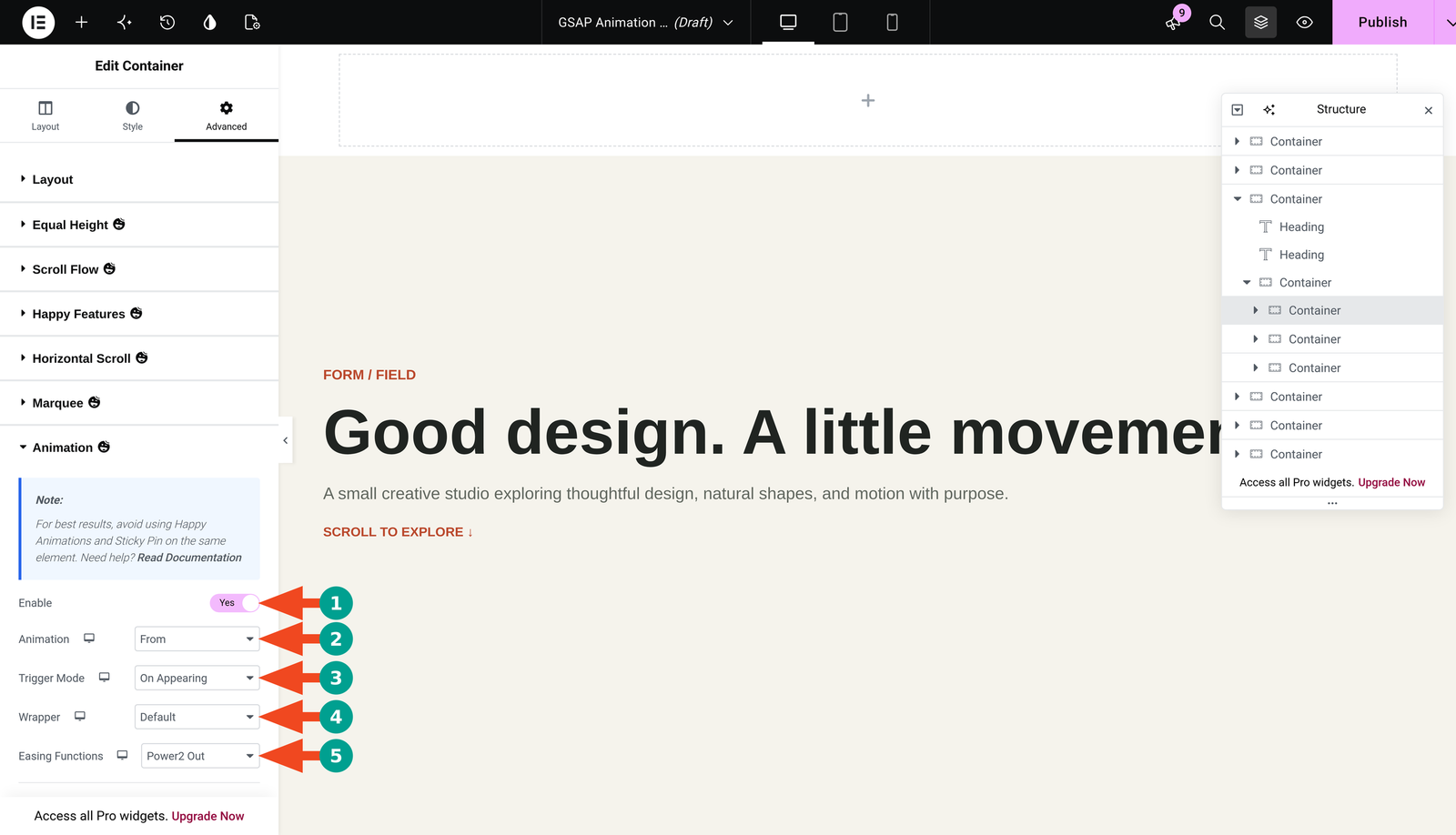Screen dimensions: 1456x835
Task: Open the Easing Functions dropdown
Action: pos(200,756)
